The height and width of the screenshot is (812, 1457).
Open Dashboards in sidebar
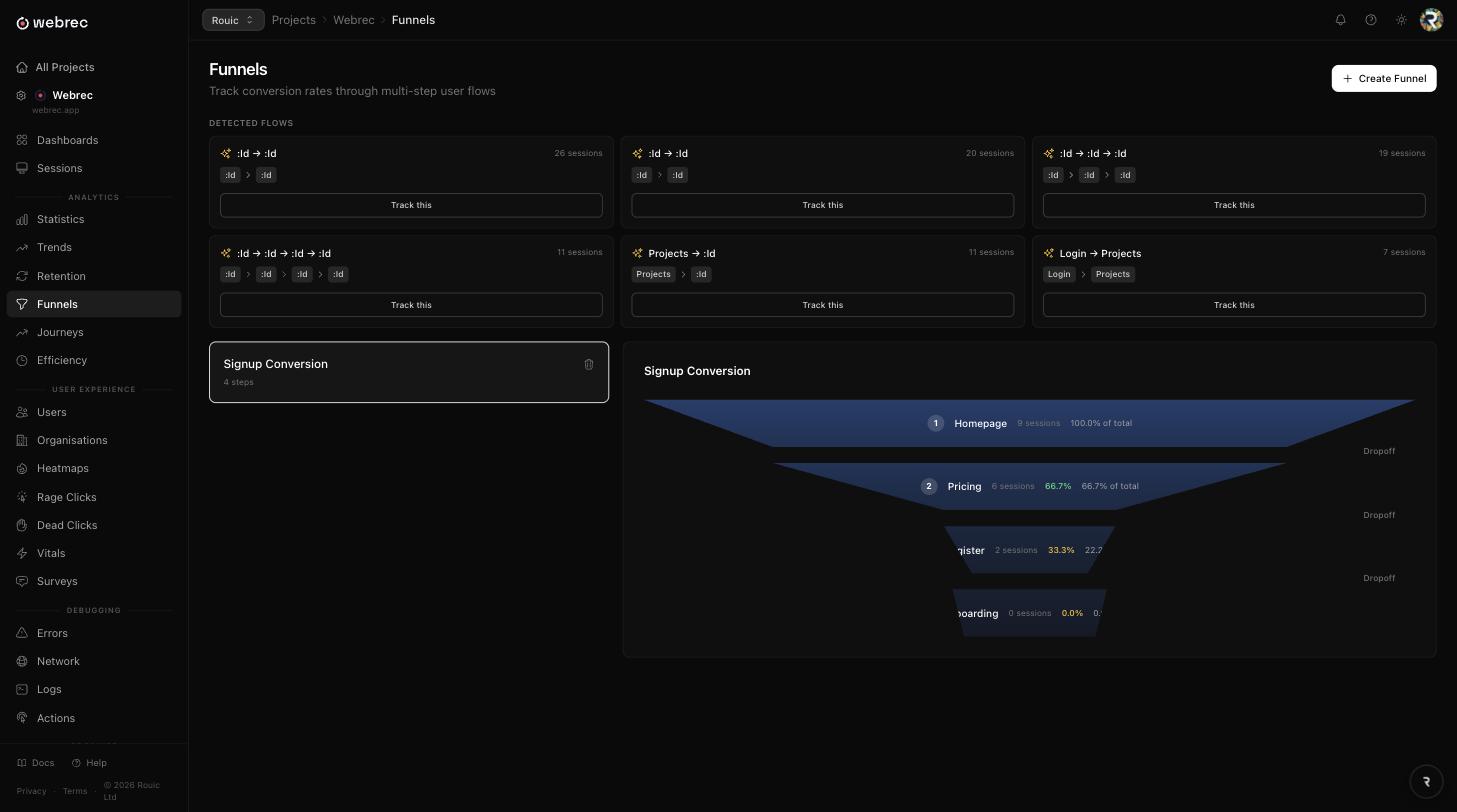pos(94,140)
